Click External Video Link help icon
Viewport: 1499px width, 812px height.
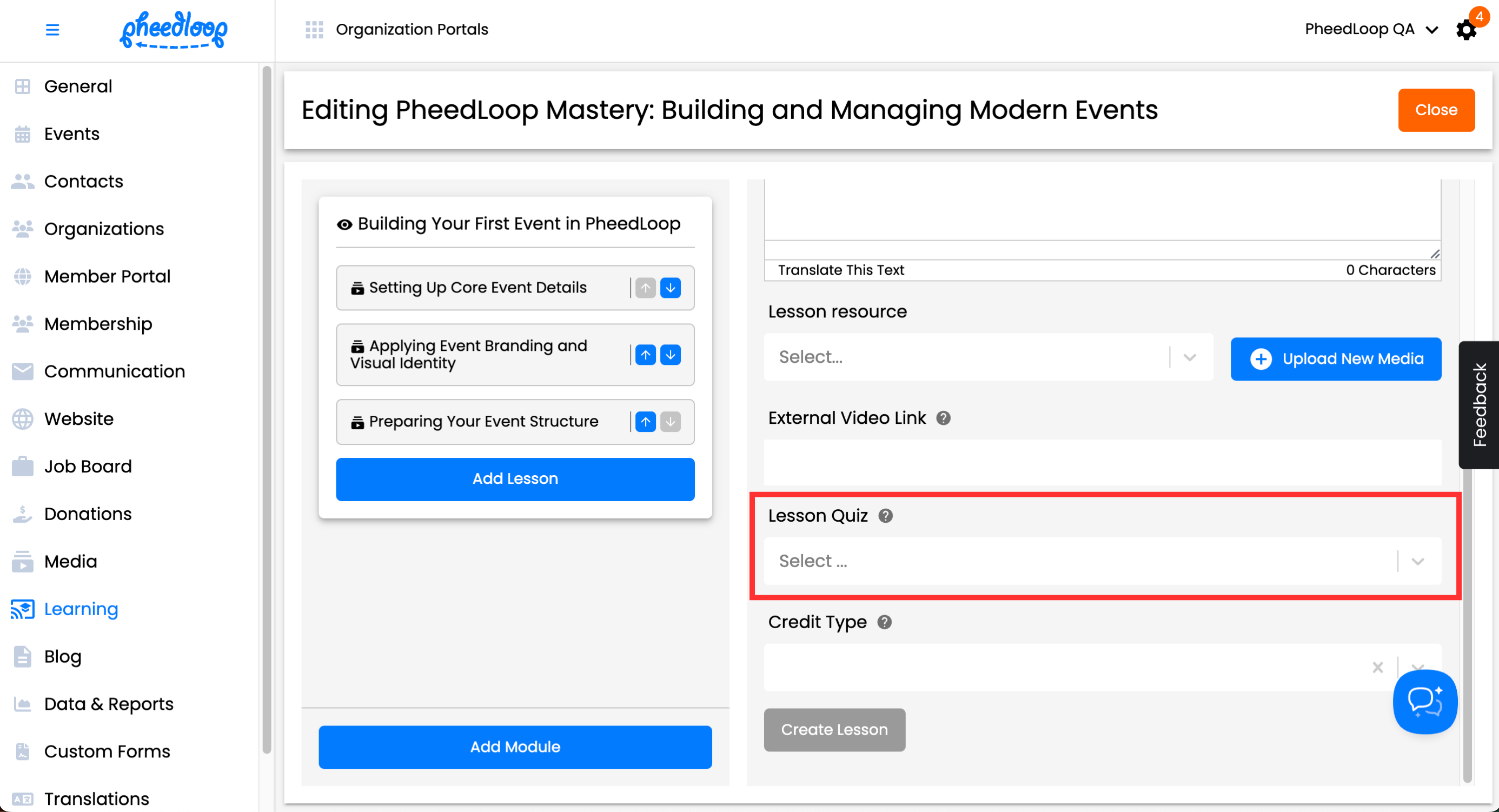tap(943, 418)
